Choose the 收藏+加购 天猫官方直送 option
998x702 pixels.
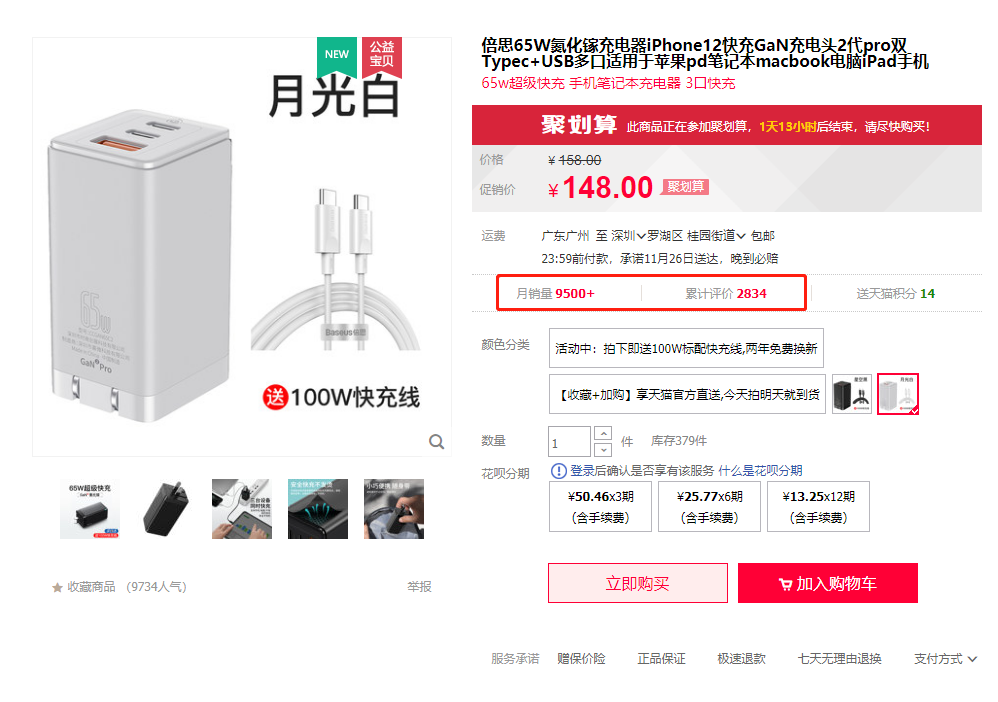[x=687, y=395]
